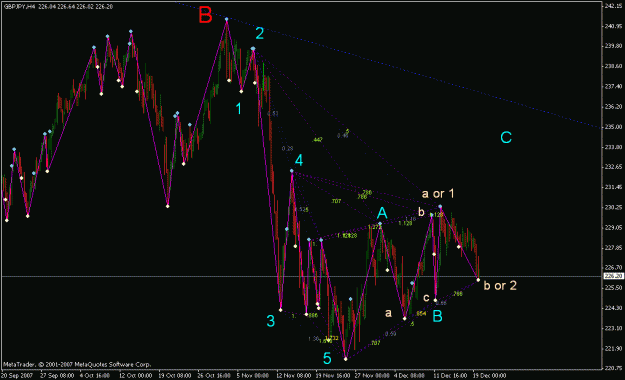625x380 pixels.
Task: Click the cyan wave label 2
Action: point(259,33)
